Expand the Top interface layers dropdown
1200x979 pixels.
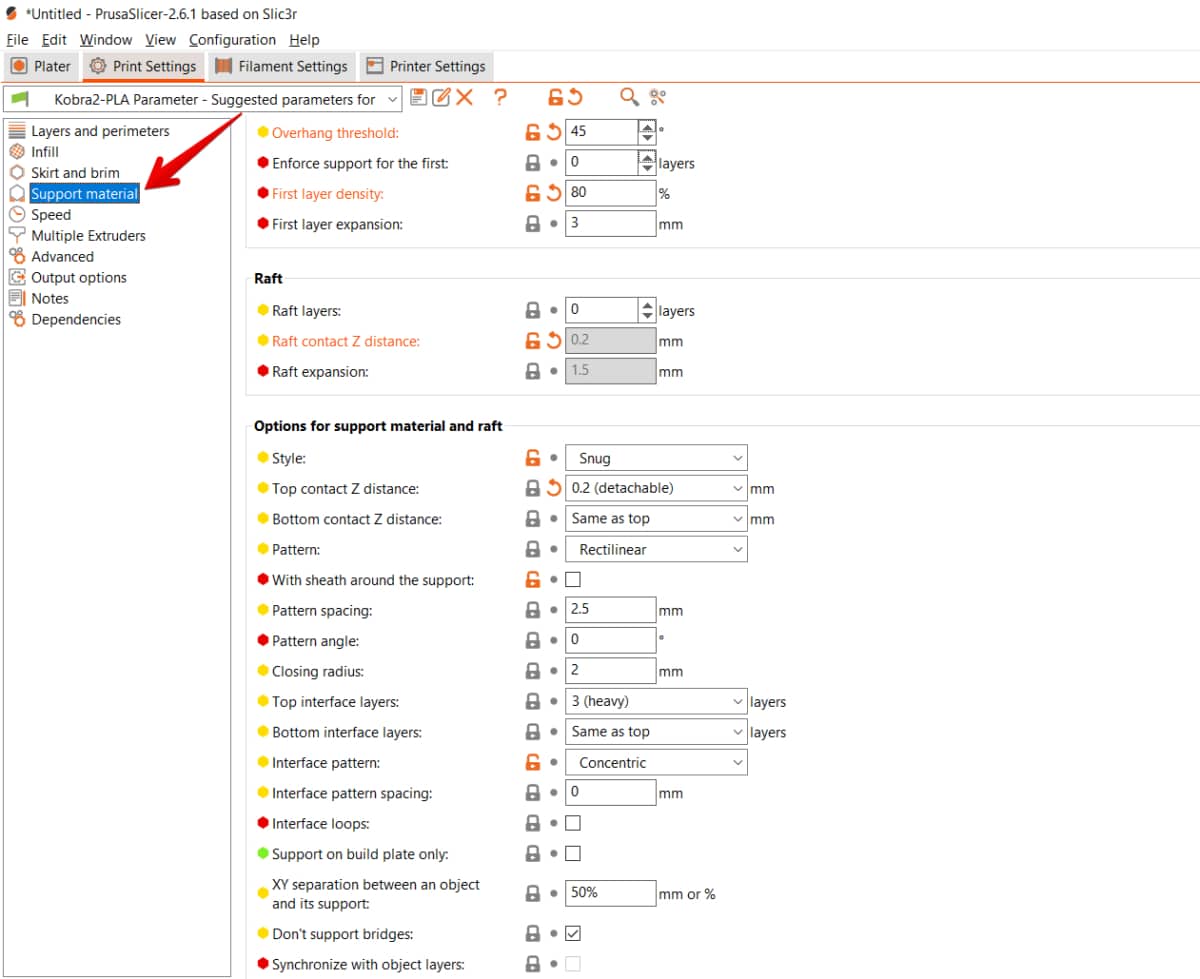click(656, 701)
